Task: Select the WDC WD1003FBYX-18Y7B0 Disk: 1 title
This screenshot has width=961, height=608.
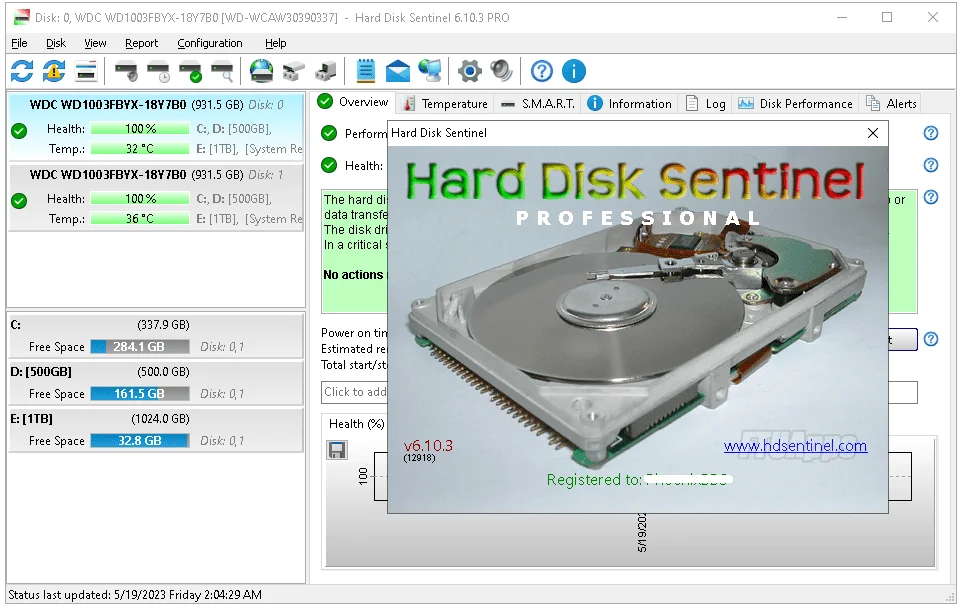Action: (x=156, y=175)
